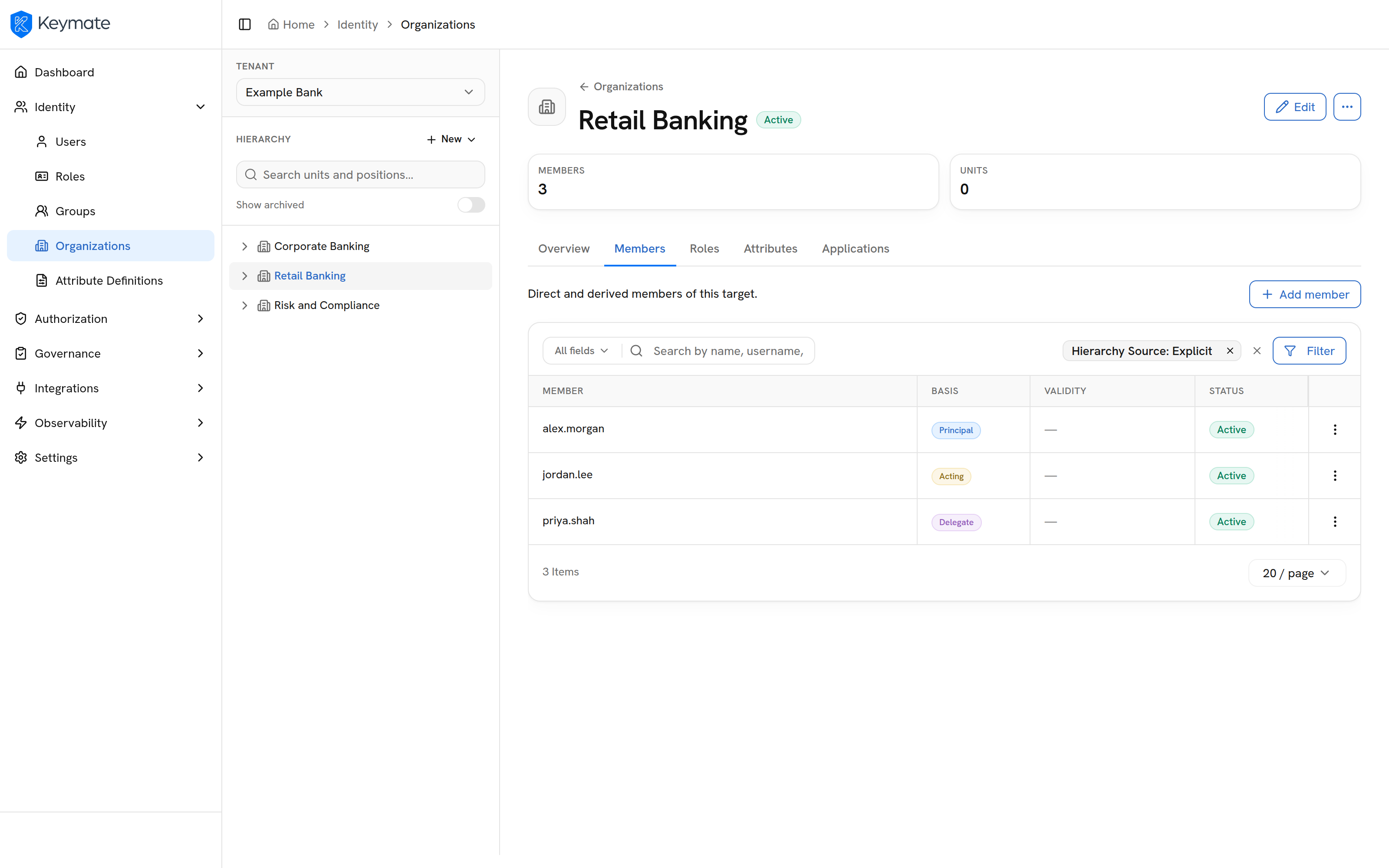The image size is (1389, 868).
Task: Switch to the Roles tab
Action: click(704, 249)
